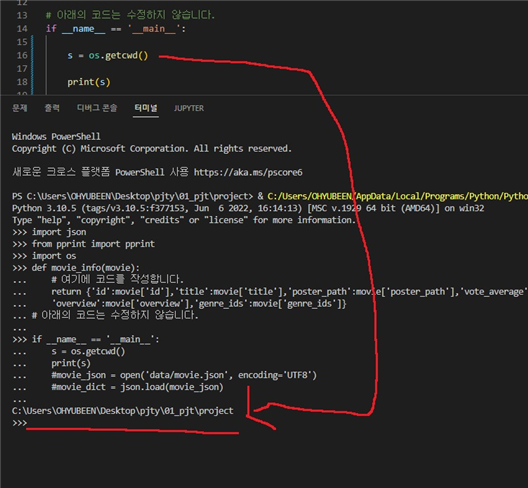The width and height of the screenshot is (528, 488).
Task: Click the 'from pprint import pprint' line
Action: [x=93, y=244]
